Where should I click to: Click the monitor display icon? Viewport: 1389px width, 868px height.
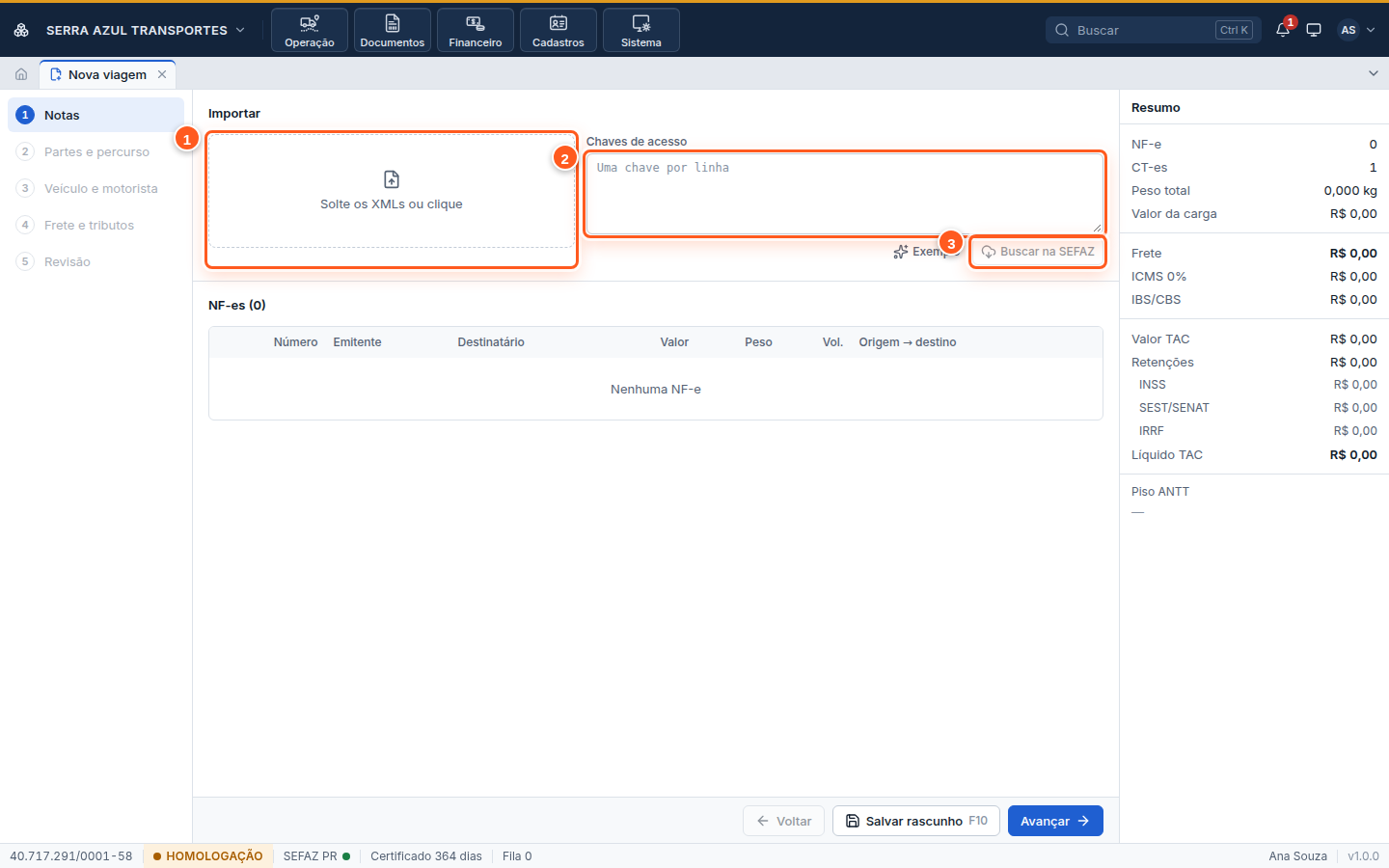point(1314,30)
